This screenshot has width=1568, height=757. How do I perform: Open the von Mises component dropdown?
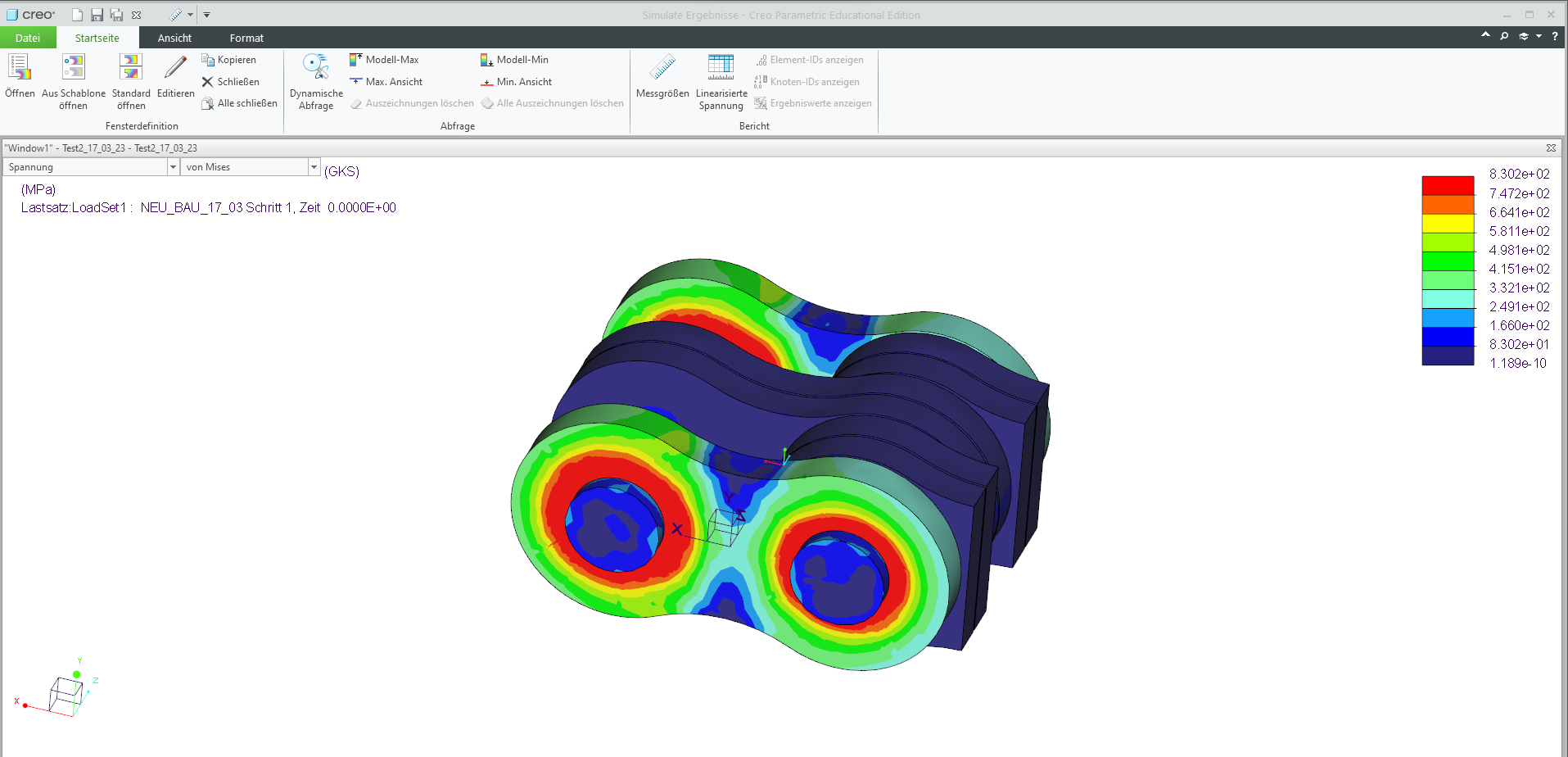tap(314, 166)
